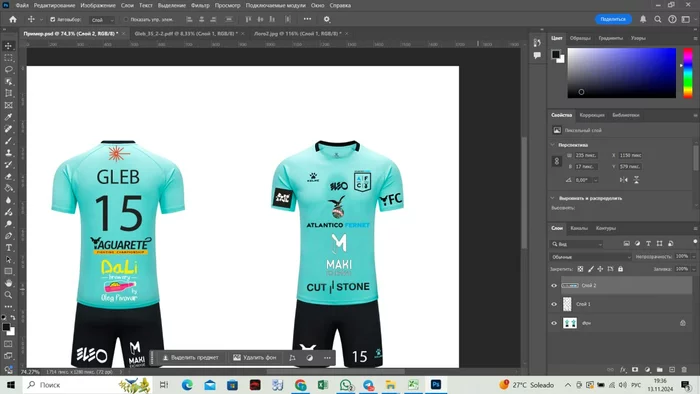Hide layer Слой 1 with eye icon
This screenshot has width=700, height=394.
[554, 304]
